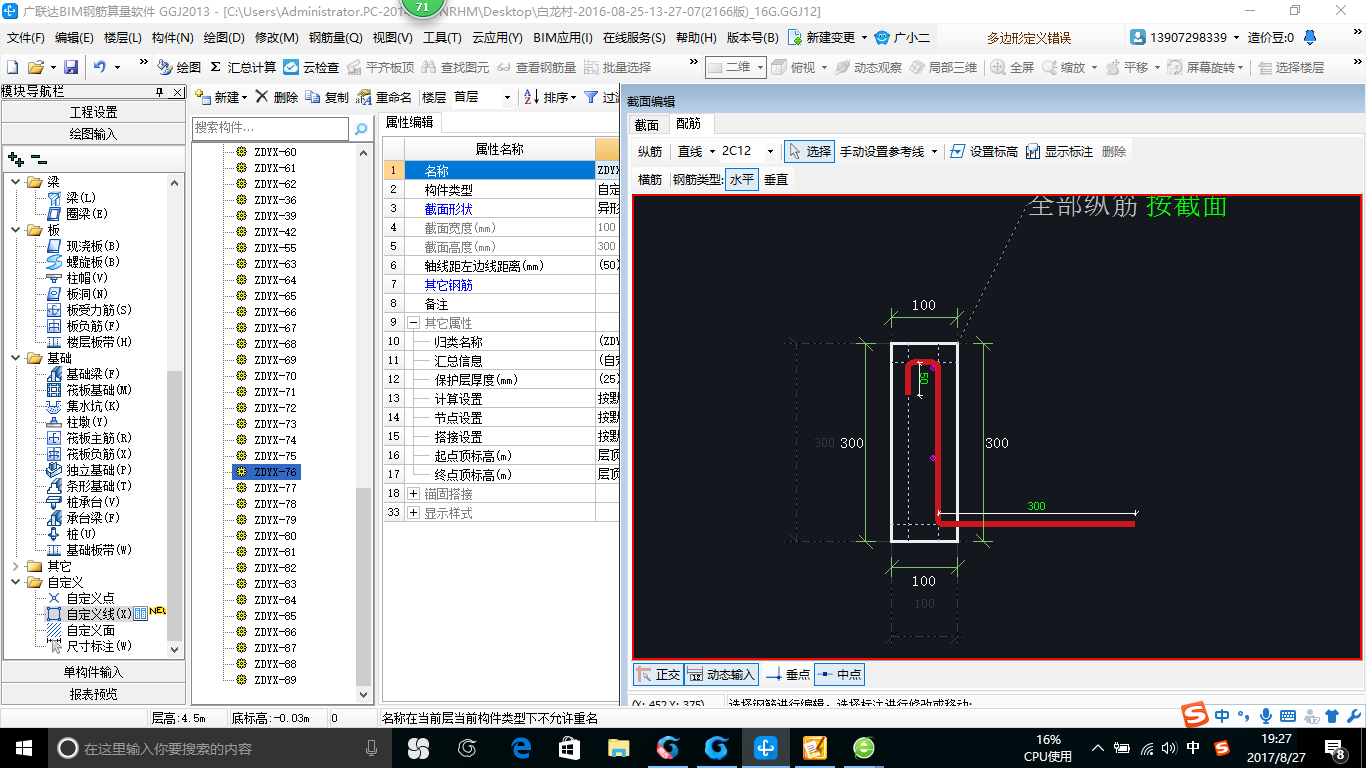The height and width of the screenshot is (768, 1366).
Task: Open the BIM应用(I) menu
Action: (562, 37)
